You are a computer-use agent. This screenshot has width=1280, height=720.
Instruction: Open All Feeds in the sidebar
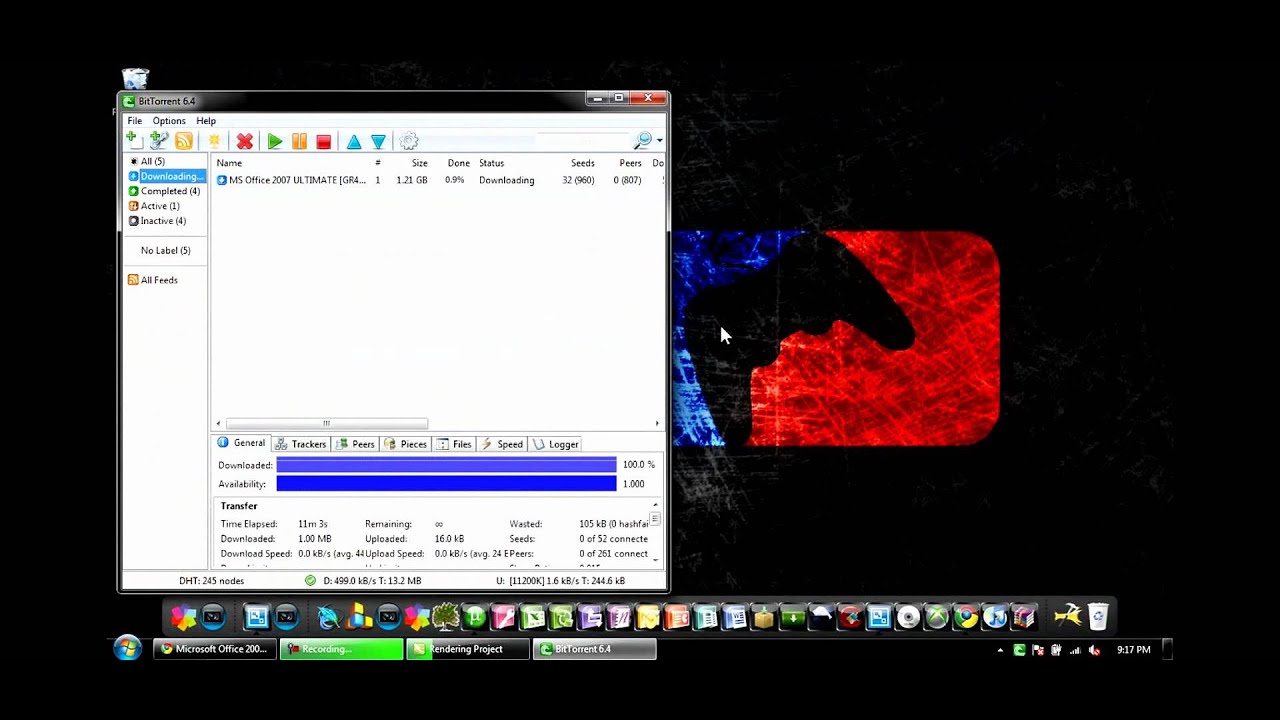(x=152, y=280)
